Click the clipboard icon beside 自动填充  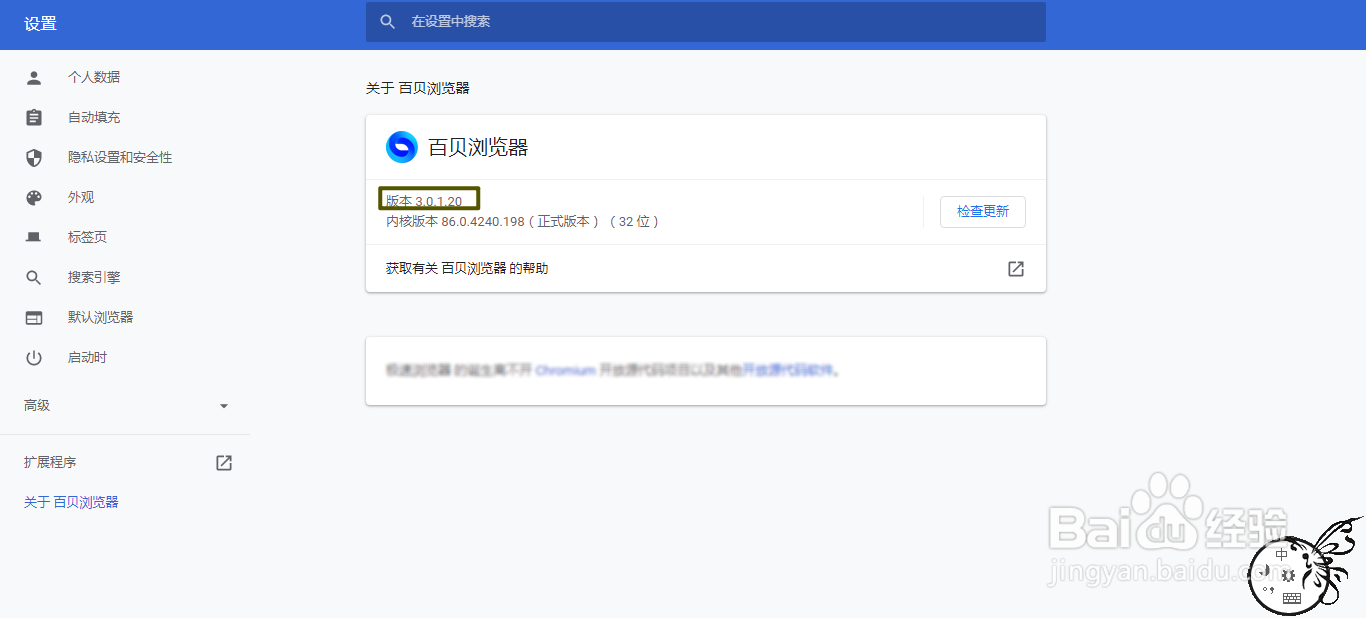tap(34, 117)
